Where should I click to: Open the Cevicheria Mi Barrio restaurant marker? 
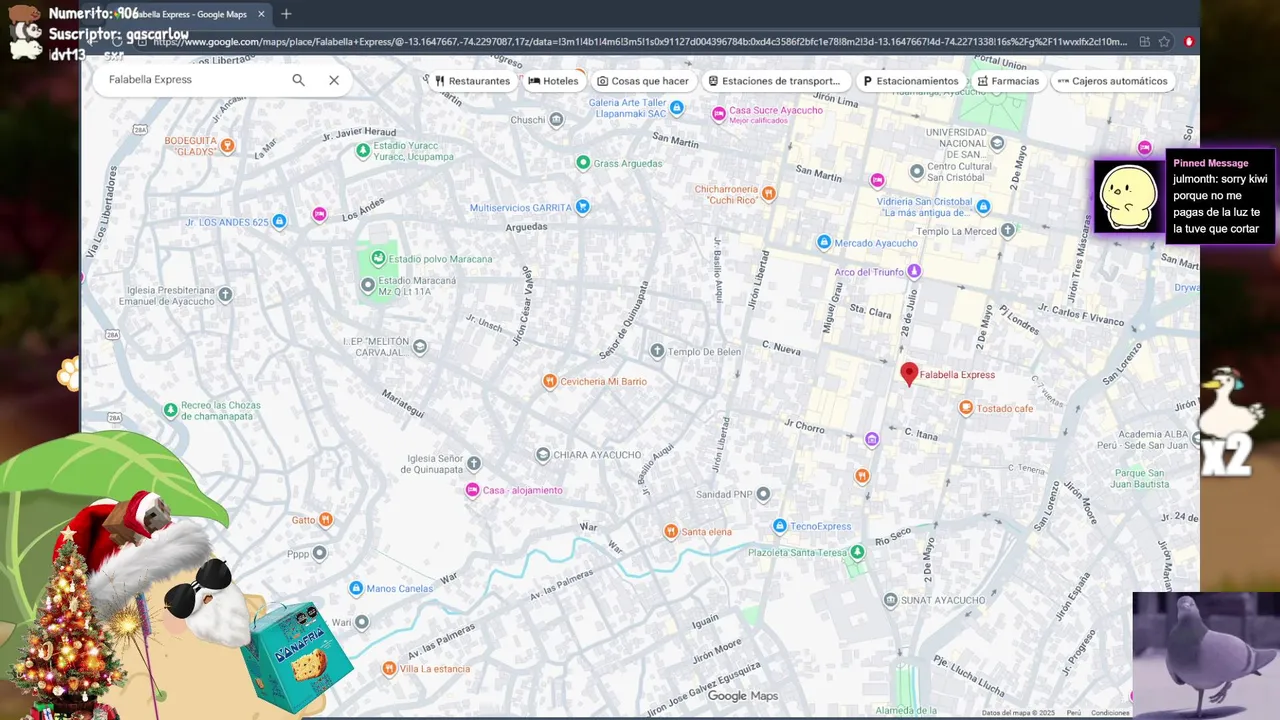pyautogui.click(x=549, y=381)
